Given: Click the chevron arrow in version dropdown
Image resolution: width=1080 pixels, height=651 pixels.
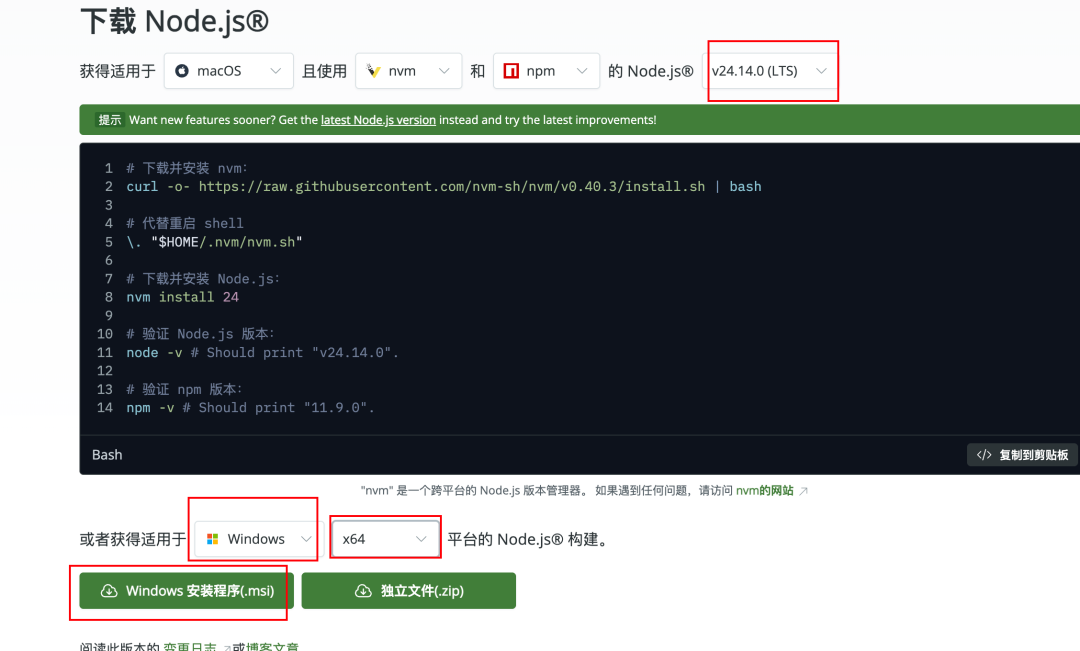Looking at the screenshot, I should [x=821, y=71].
